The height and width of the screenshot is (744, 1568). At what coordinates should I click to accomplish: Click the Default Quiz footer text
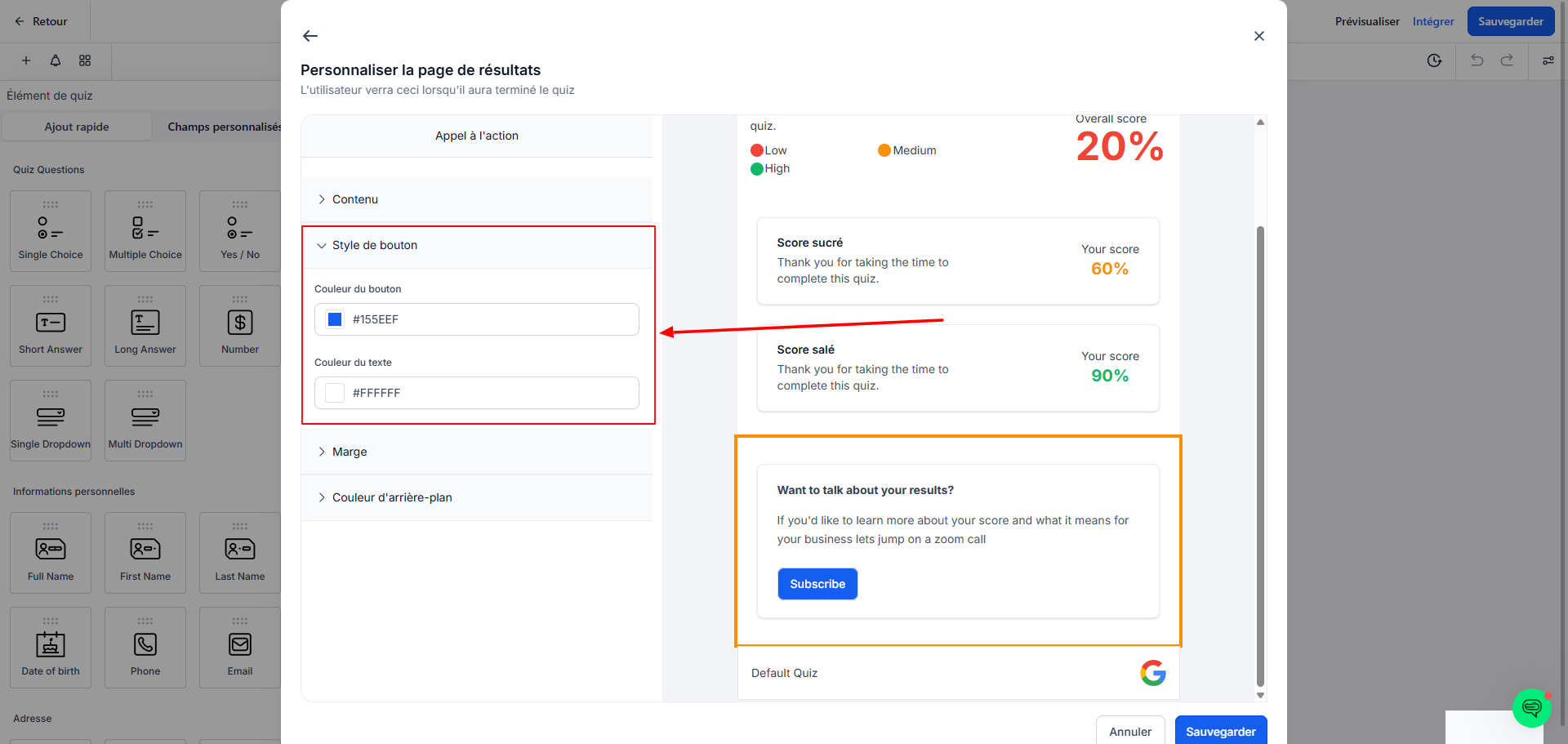[x=784, y=673]
